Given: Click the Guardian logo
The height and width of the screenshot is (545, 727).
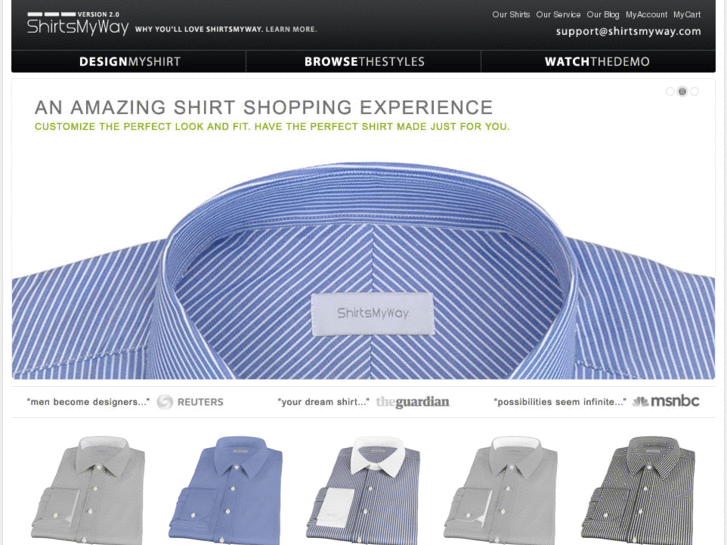Looking at the screenshot, I should pyautogui.click(x=412, y=402).
